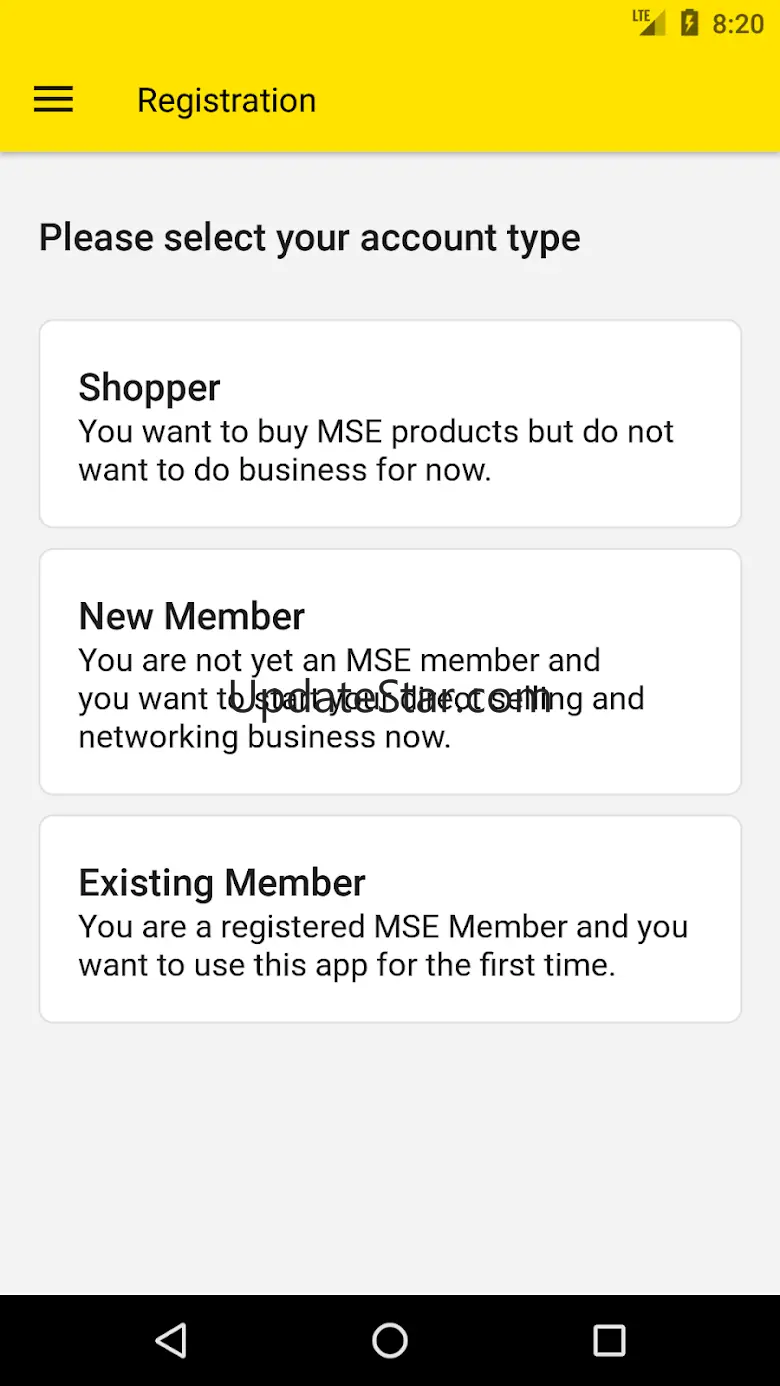This screenshot has width=780, height=1386.
Task: Tap the Android back triangle button
Action: point(171,1340)
